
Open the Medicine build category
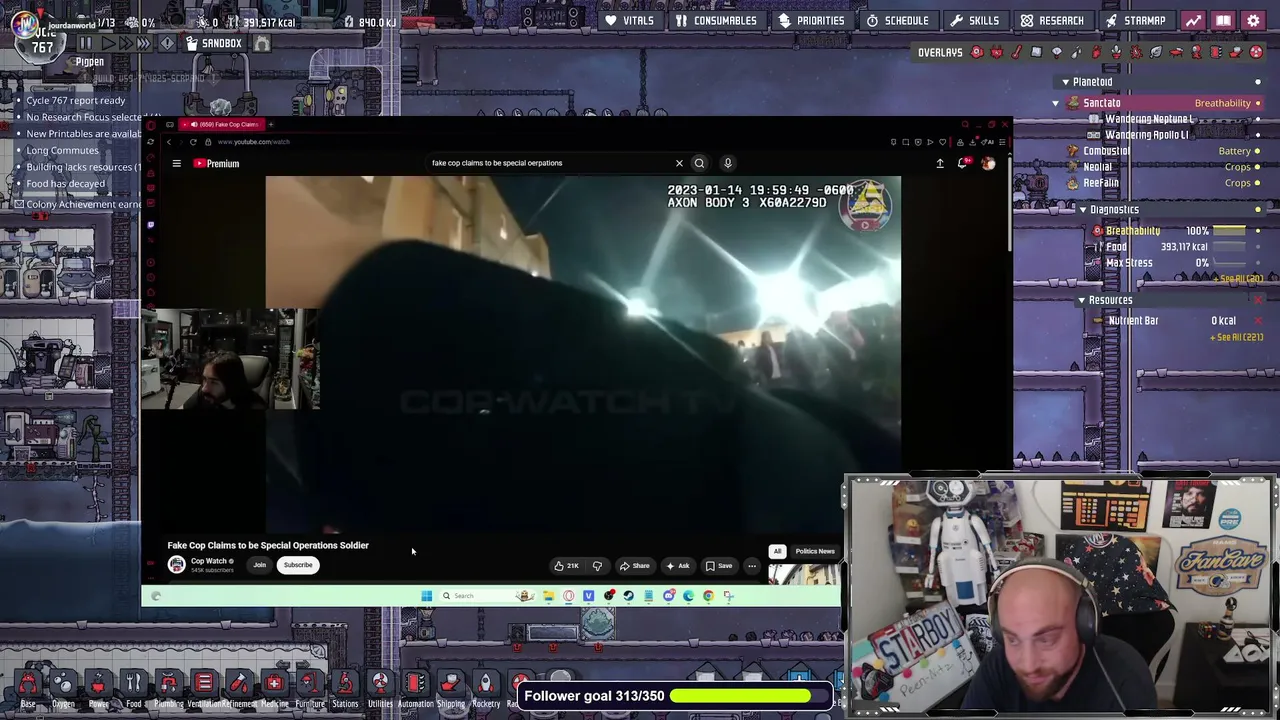click(274, 688)
